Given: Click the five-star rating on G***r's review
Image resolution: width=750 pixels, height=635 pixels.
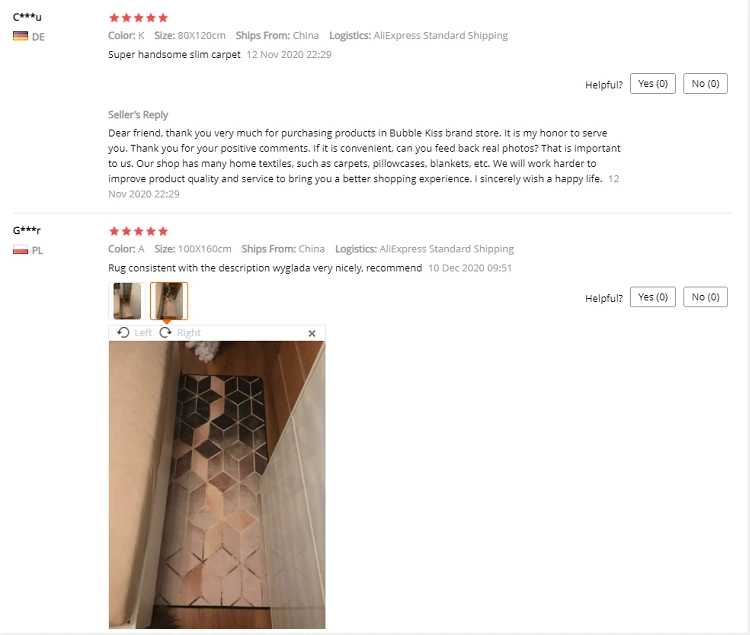Looking at the screenshot, I should point(138,231).
